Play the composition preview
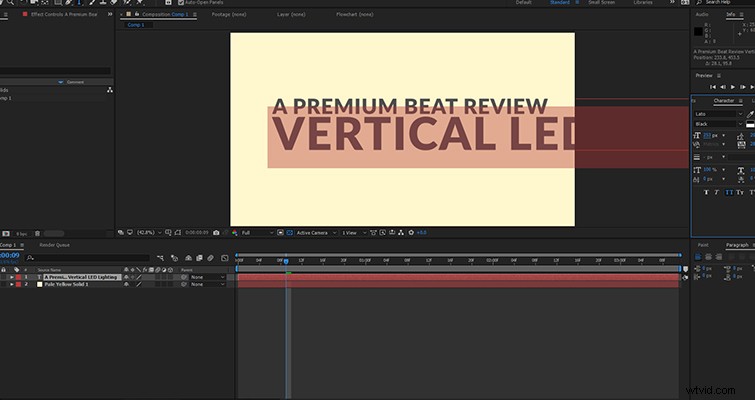 point(733,87)
